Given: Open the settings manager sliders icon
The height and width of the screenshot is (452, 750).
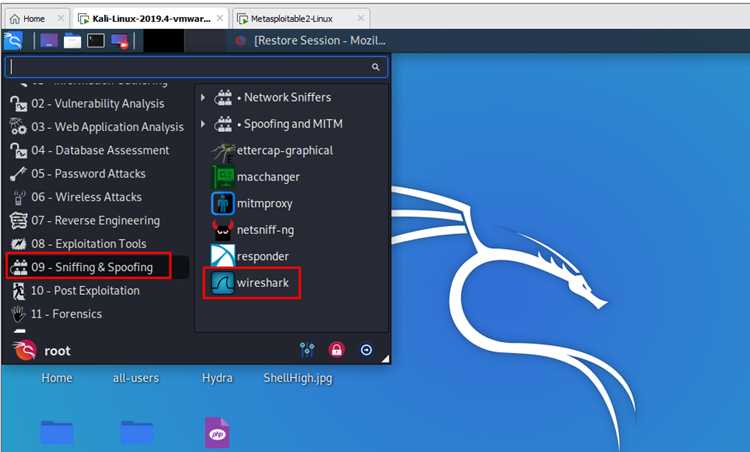Looking at the screenshot, I should coord(307,350).
